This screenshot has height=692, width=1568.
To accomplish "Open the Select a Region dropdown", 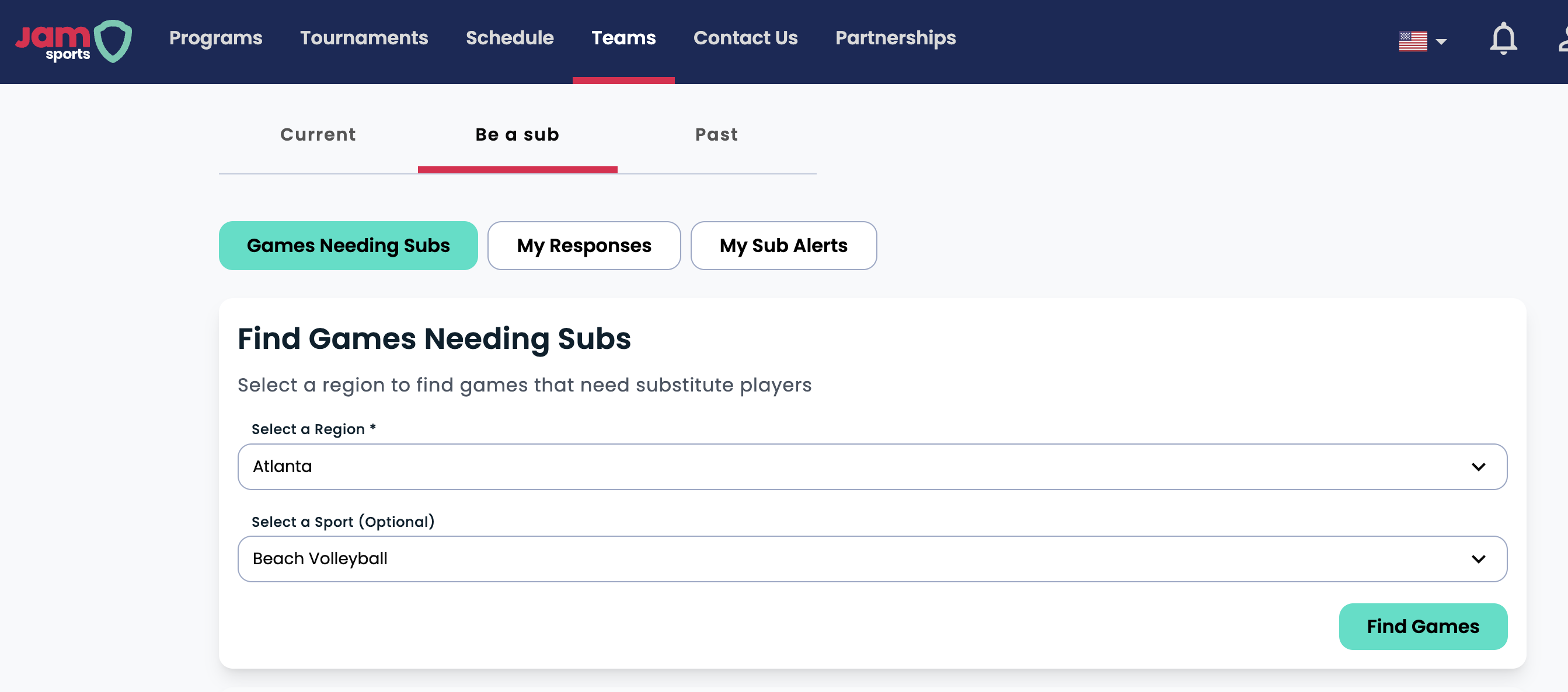I will click(872, 466).
